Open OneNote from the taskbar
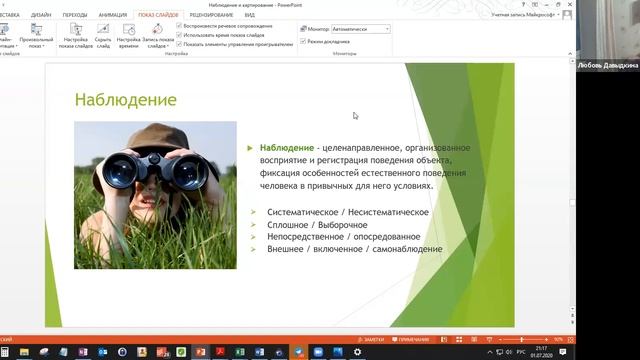The height and width of the screenshot is (360, 640). 83,352
